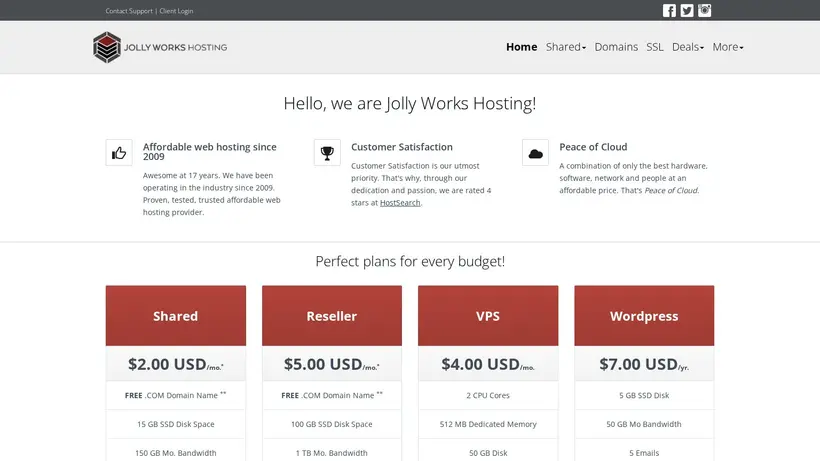Expand the Shared dropdown menu
Image resolution: width=820 pixels, height=461 pixels.
tap(566, 47)
